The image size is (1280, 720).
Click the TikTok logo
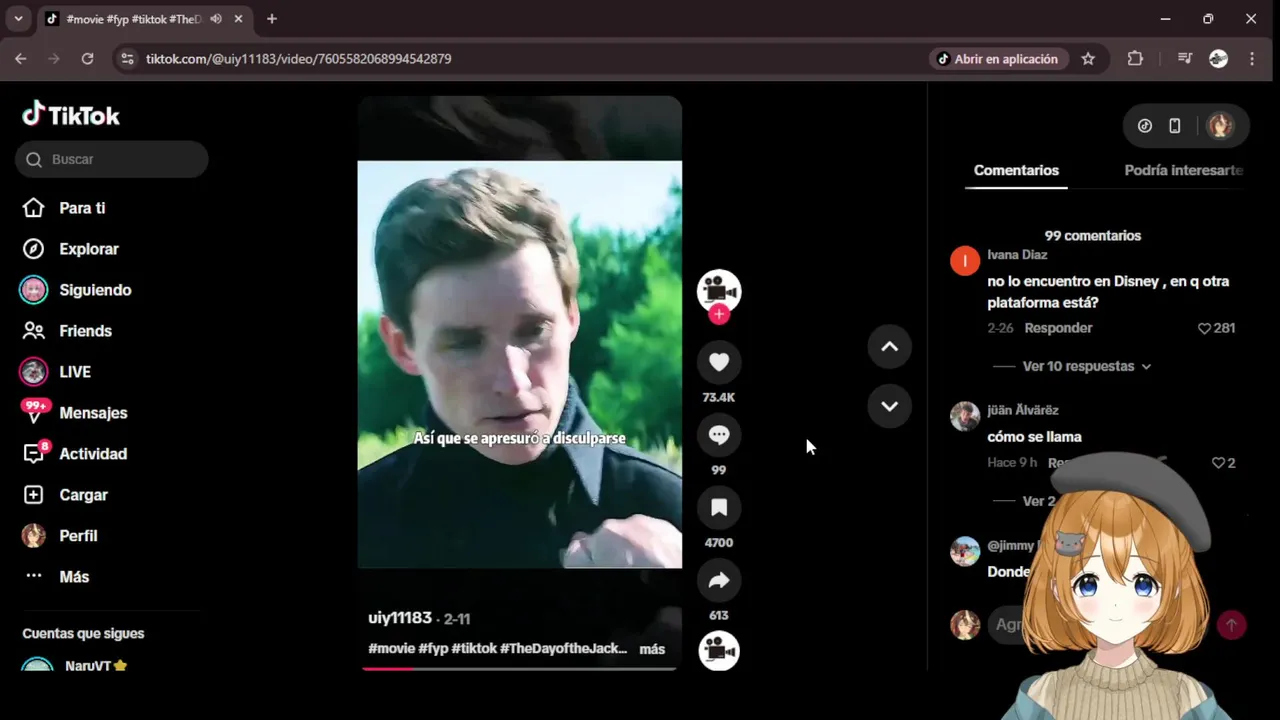(71, 115)
